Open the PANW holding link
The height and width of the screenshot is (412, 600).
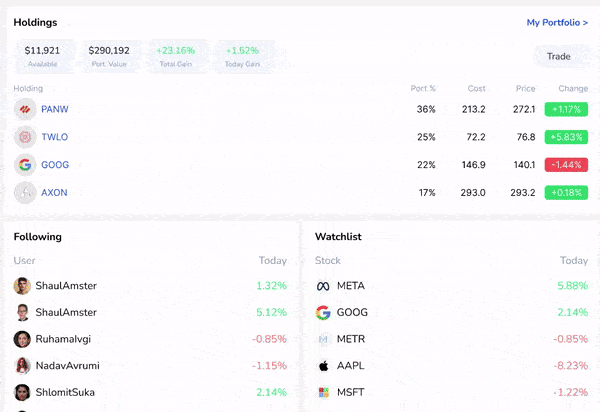(55, 109)
